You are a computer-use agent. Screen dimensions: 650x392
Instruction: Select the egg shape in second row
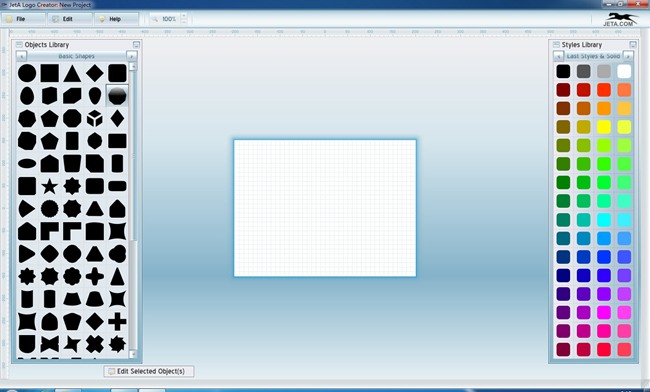27,96
